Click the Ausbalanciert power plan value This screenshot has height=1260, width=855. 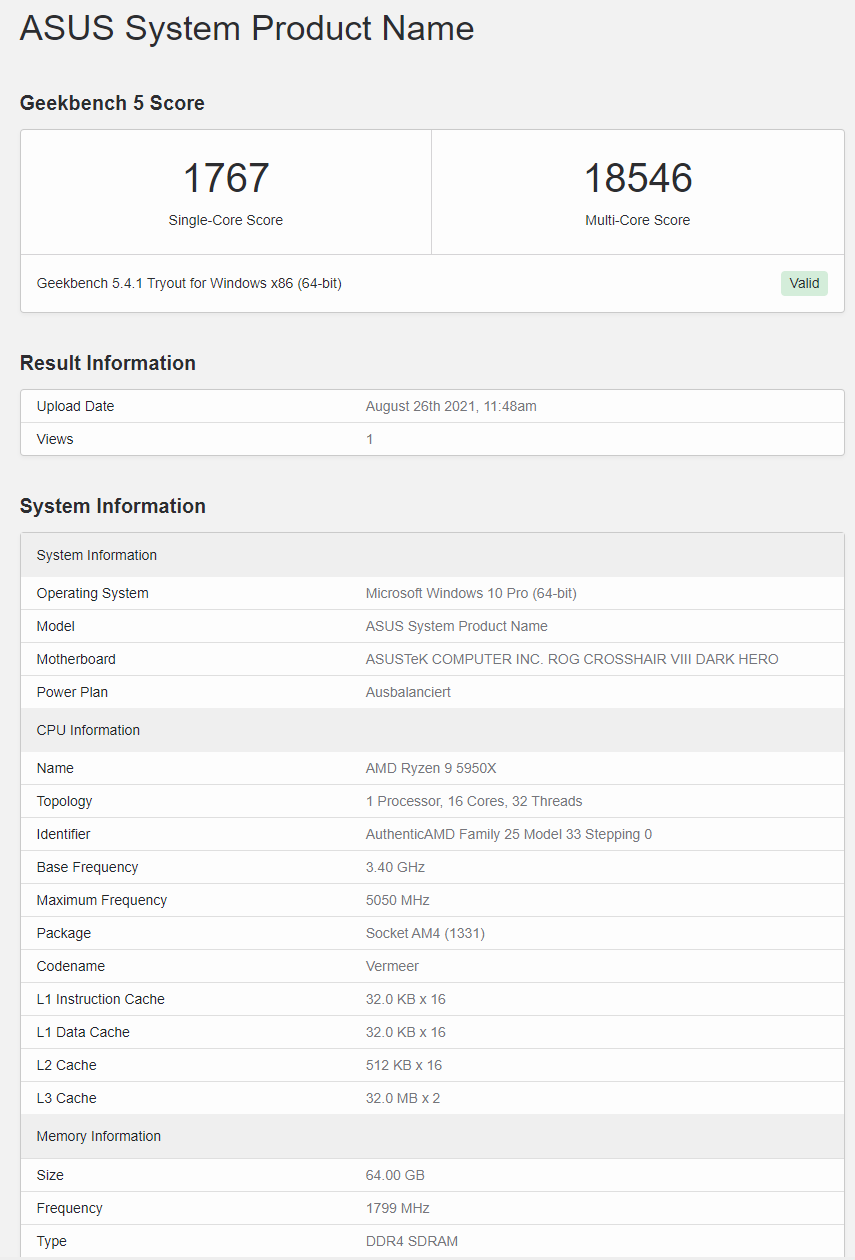[x=408, y=692]
